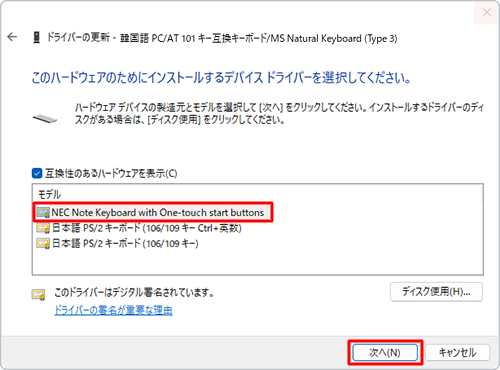Click the driver icon of NEC Note Keyboard
The image size is (500, 370).
click(x=43, y=213)
